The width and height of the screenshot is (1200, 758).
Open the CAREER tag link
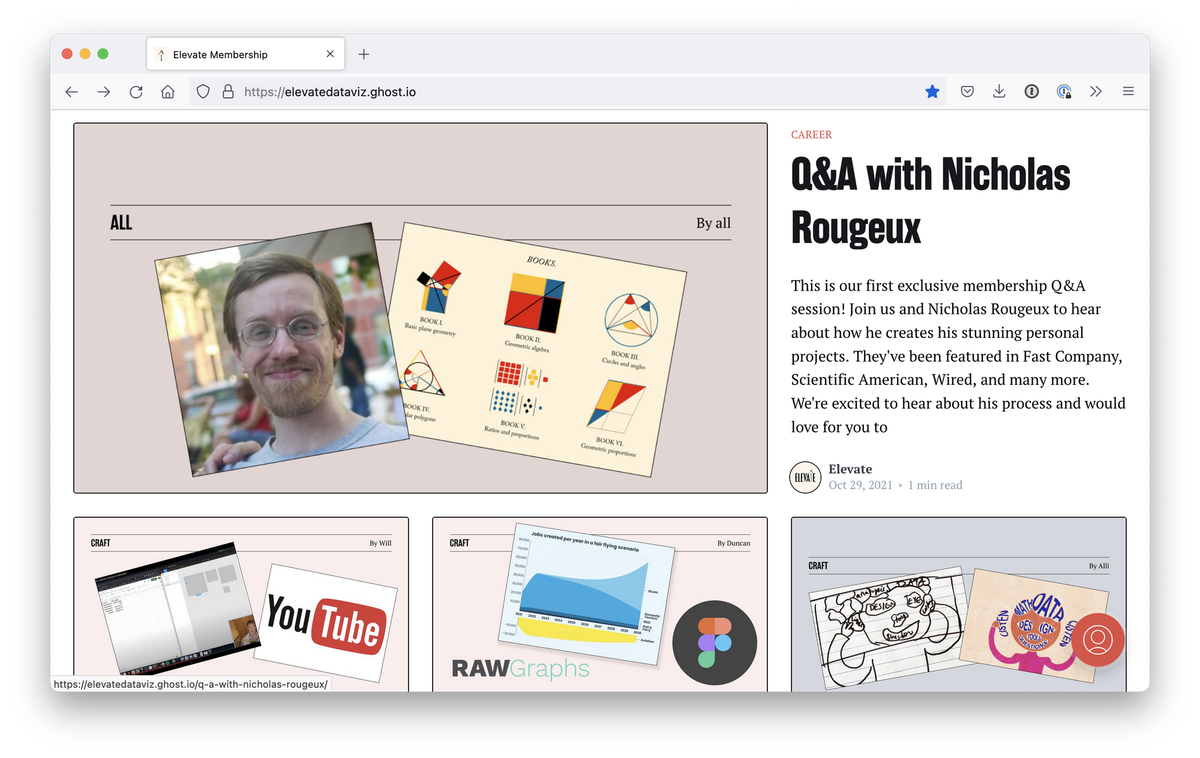pyautogui.click(x=811, y=134)
